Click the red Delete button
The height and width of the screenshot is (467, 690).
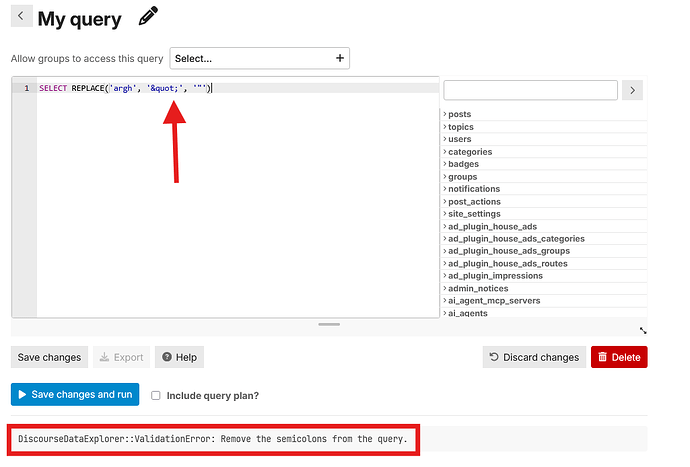tap(619, 357)
